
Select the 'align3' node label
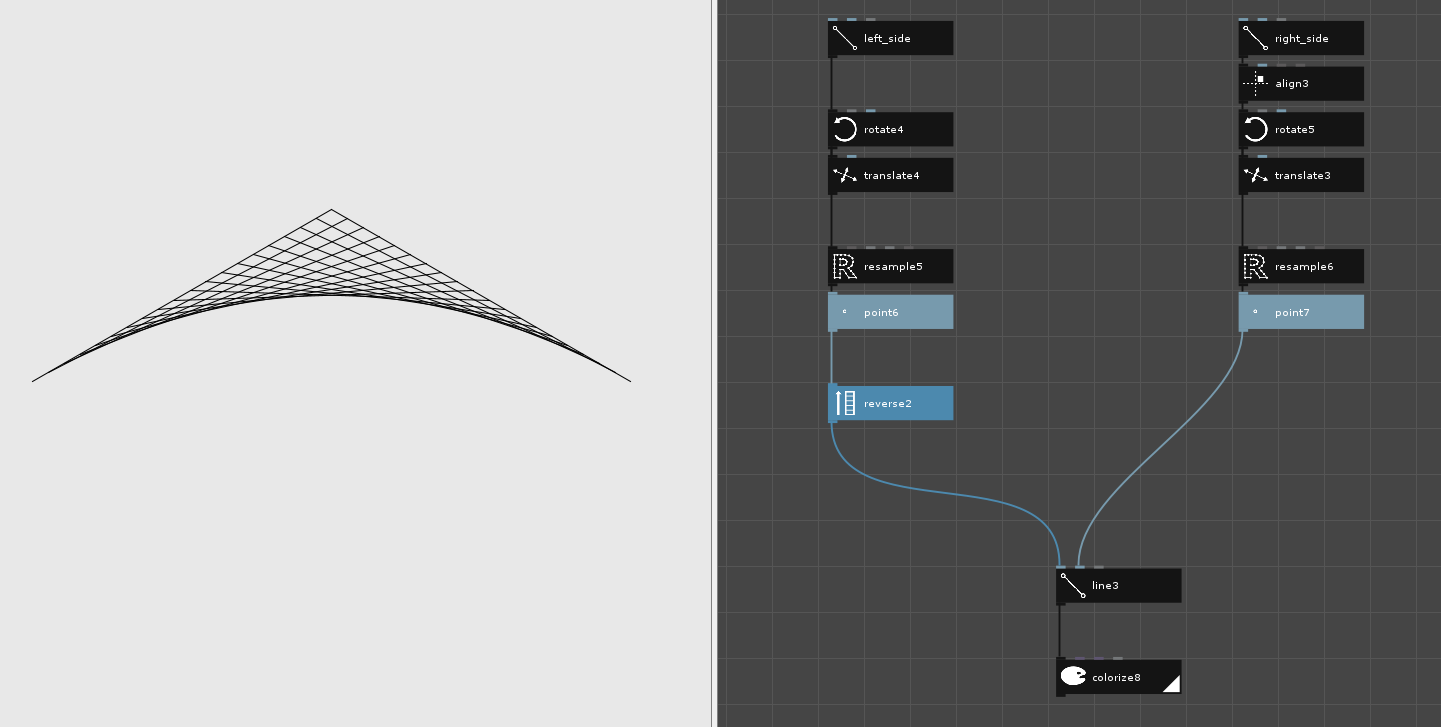pyautogui.click(x=1292, y=83)
